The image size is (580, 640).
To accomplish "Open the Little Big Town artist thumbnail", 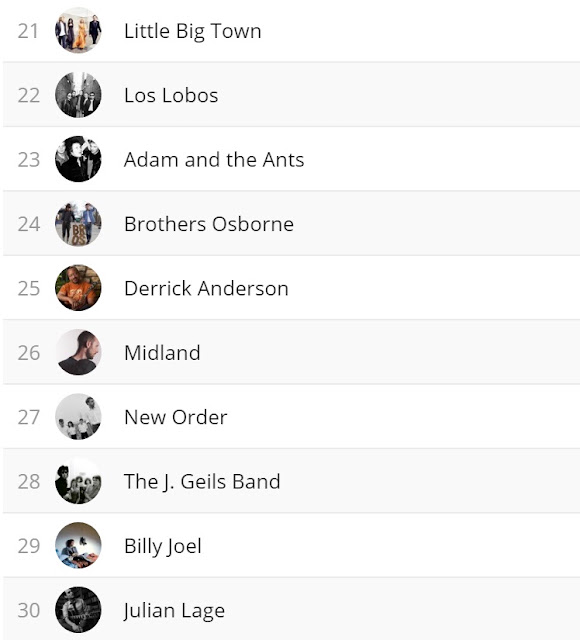I will 78,30.
